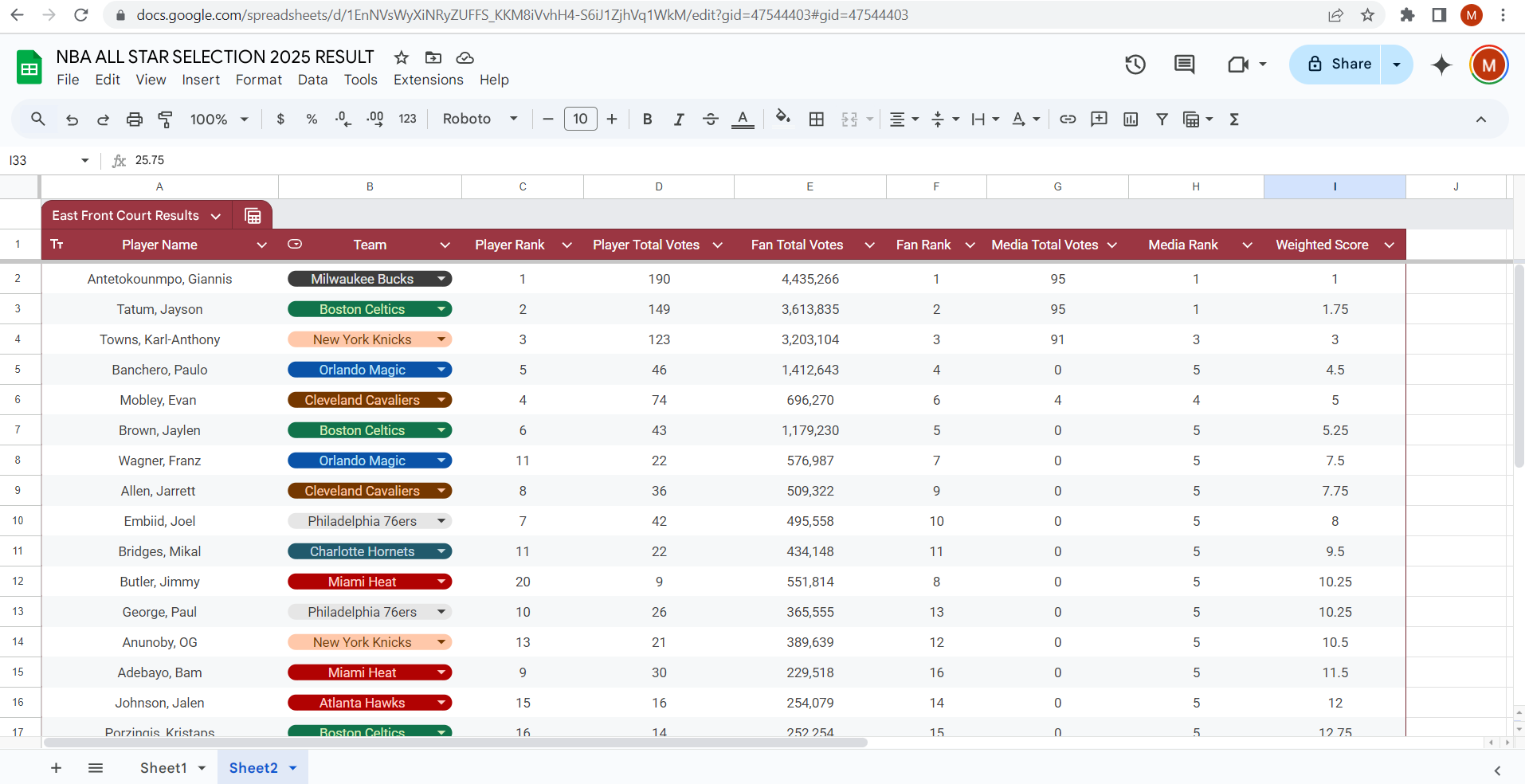1525x784 pixels.
Task: Open Milwaukee Bucks team chip dropdown
Action: pos(441,279)
